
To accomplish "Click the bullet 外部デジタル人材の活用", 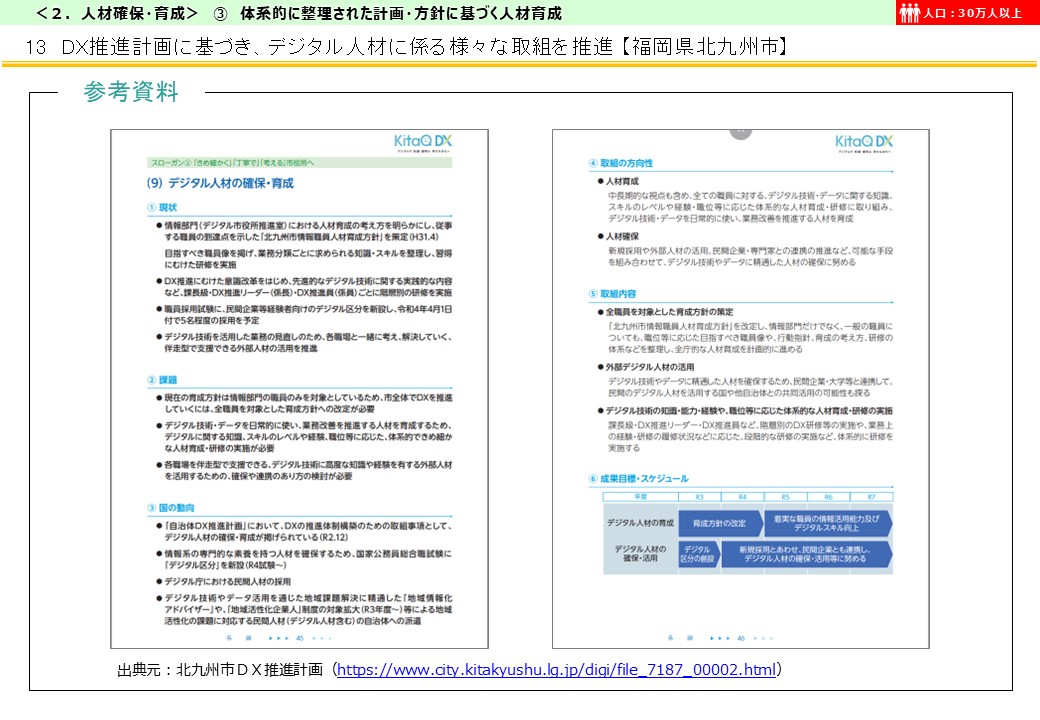I will click(646, 367).
